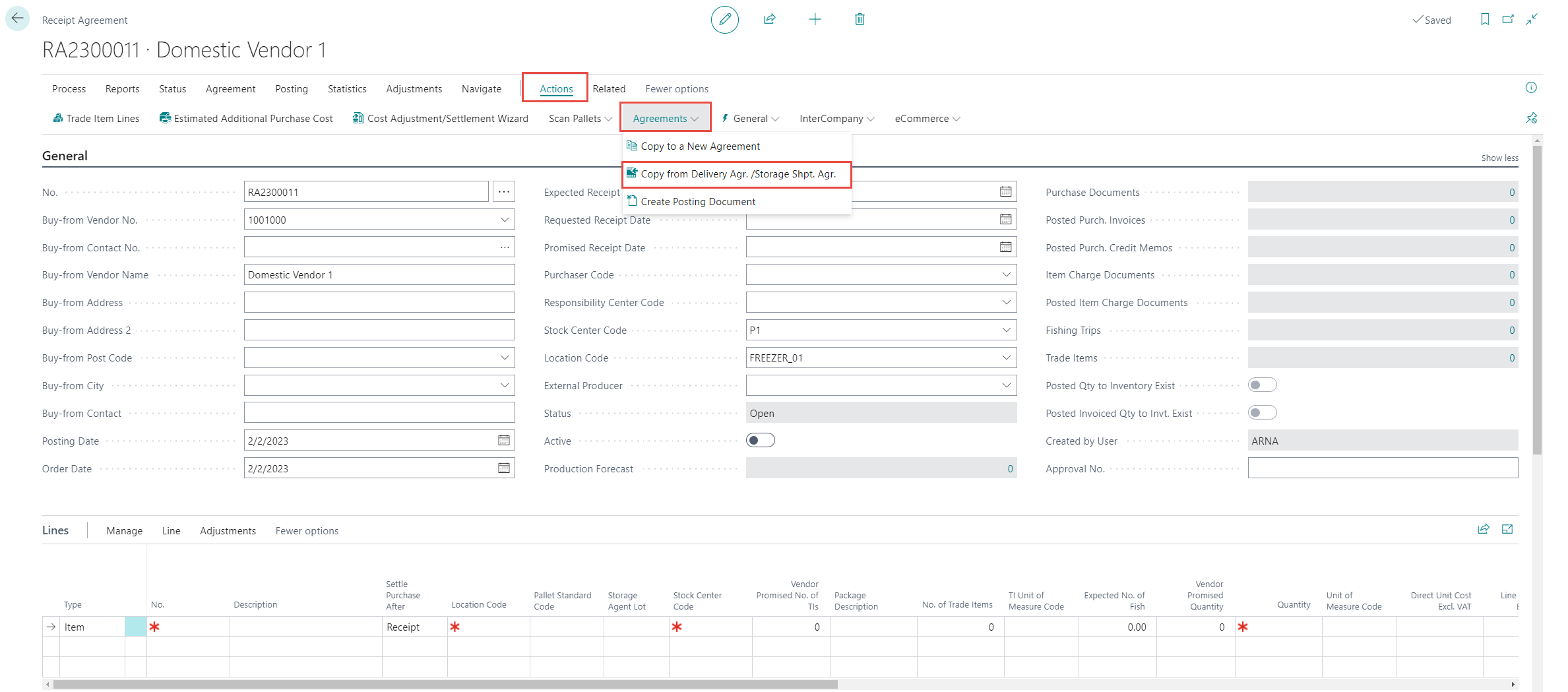The height and width of the screenshot is (692, 1568).
Task: Delete record using trash icon
Action: pyautogui.click(x=860, y=20)
